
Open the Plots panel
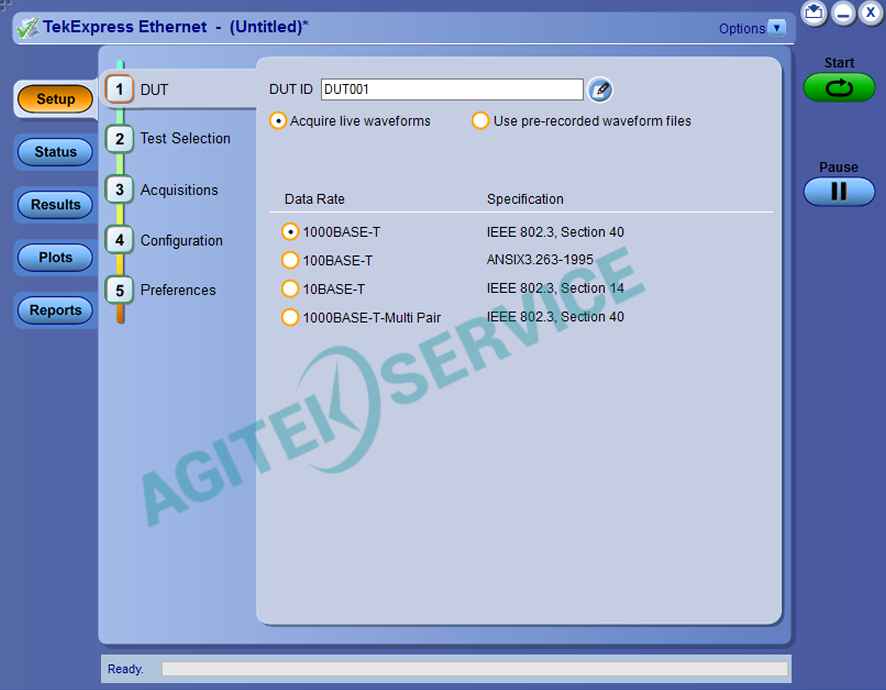[x=55, y=257]
